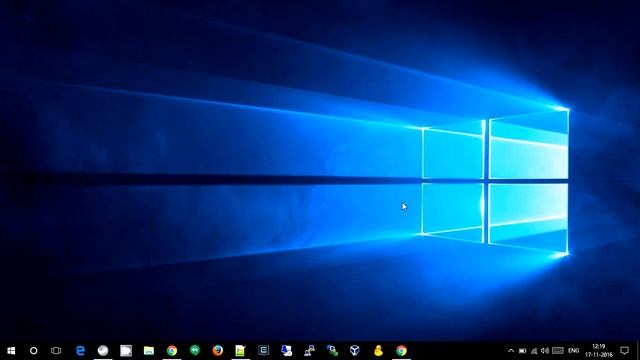This screenshot has height=360, width=640.
Task: Open the green Hangouts icon
Action: click(x=195, y=350)
